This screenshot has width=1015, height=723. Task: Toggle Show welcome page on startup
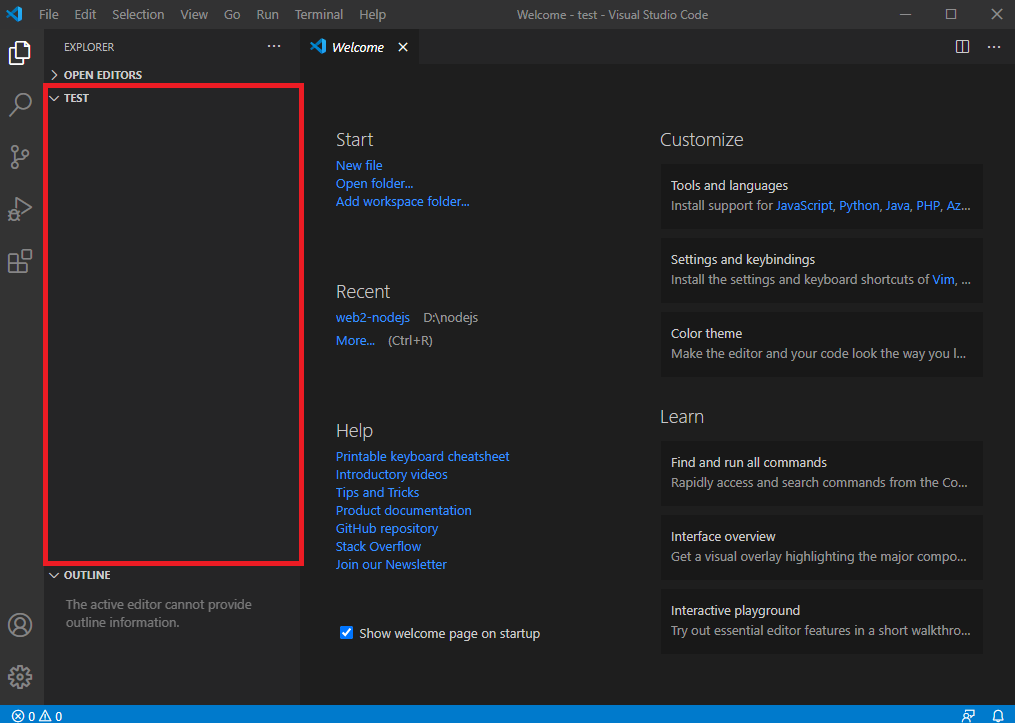346,633
